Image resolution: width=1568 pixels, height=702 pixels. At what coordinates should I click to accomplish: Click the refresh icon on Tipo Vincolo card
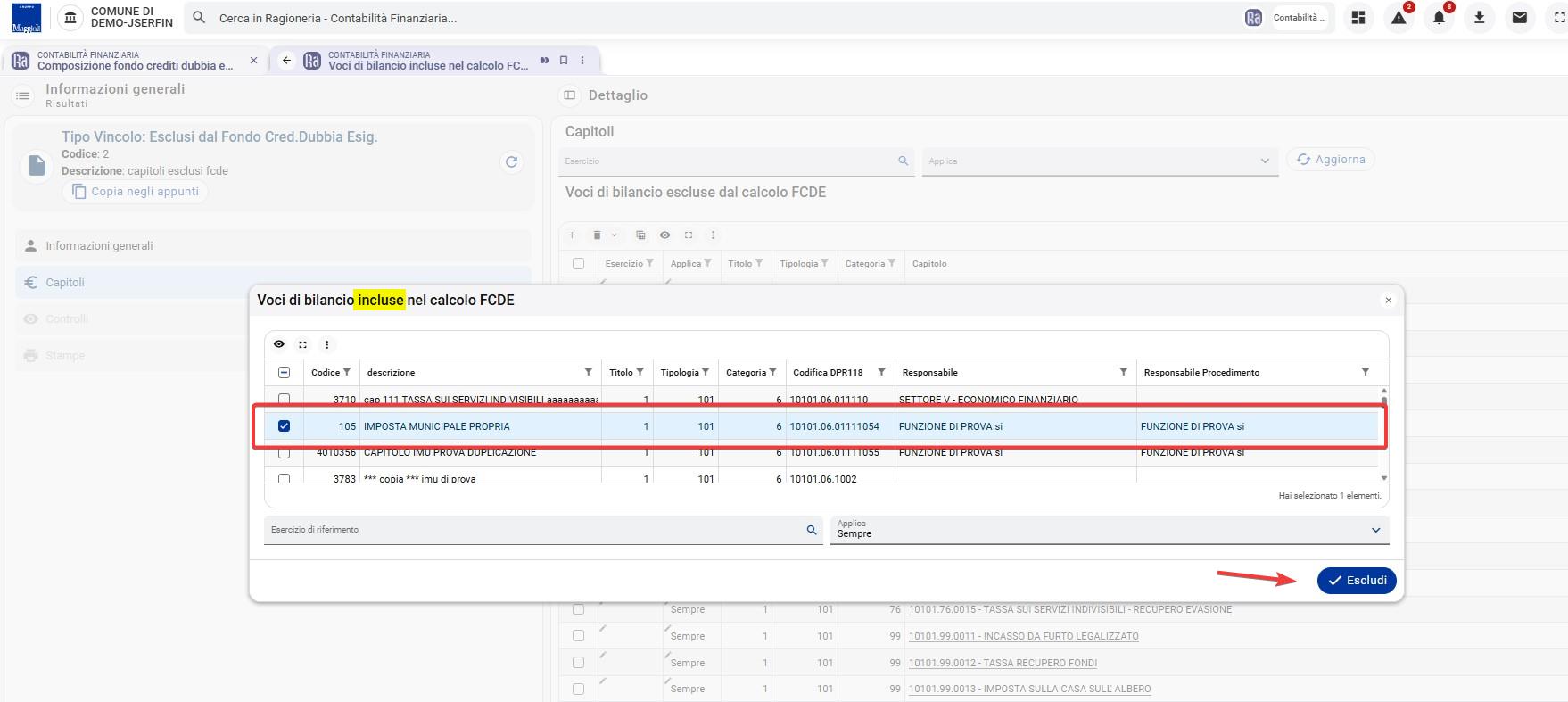point(511,161)
